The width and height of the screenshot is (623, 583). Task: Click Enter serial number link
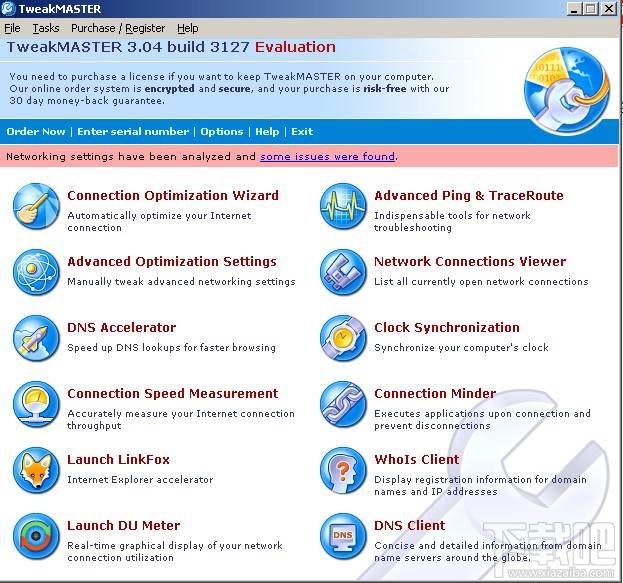point(133,132)
